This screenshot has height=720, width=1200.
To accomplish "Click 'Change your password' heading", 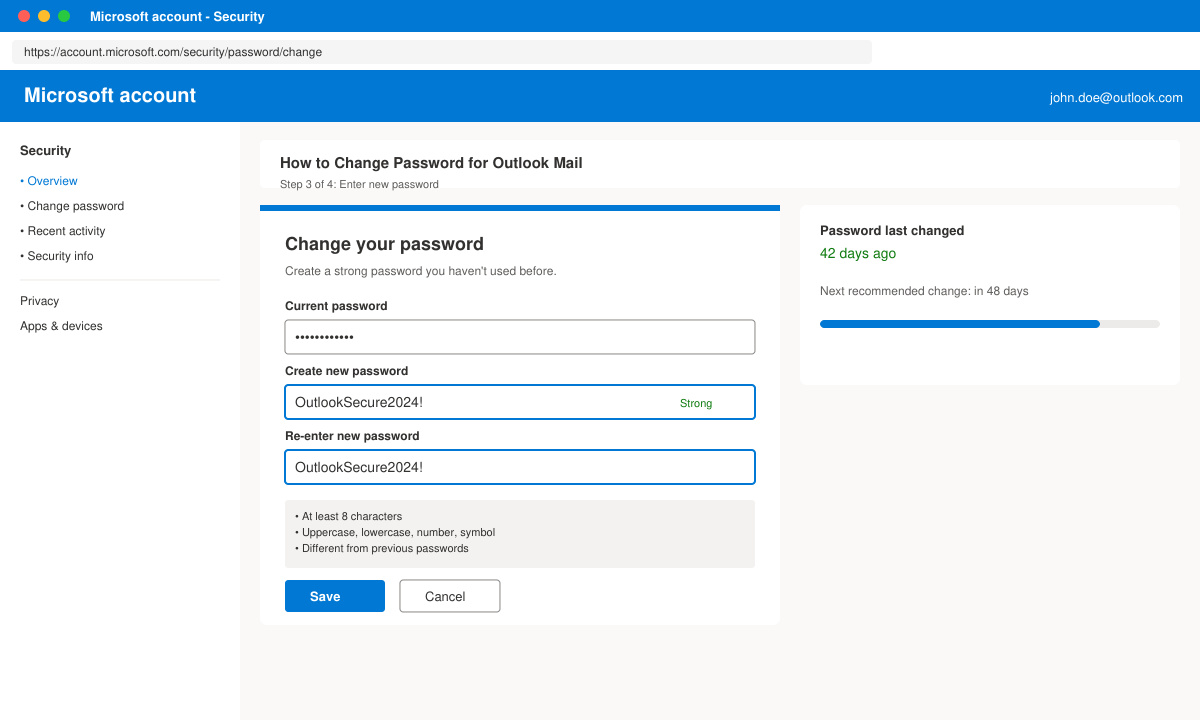I will pos(384,244).
